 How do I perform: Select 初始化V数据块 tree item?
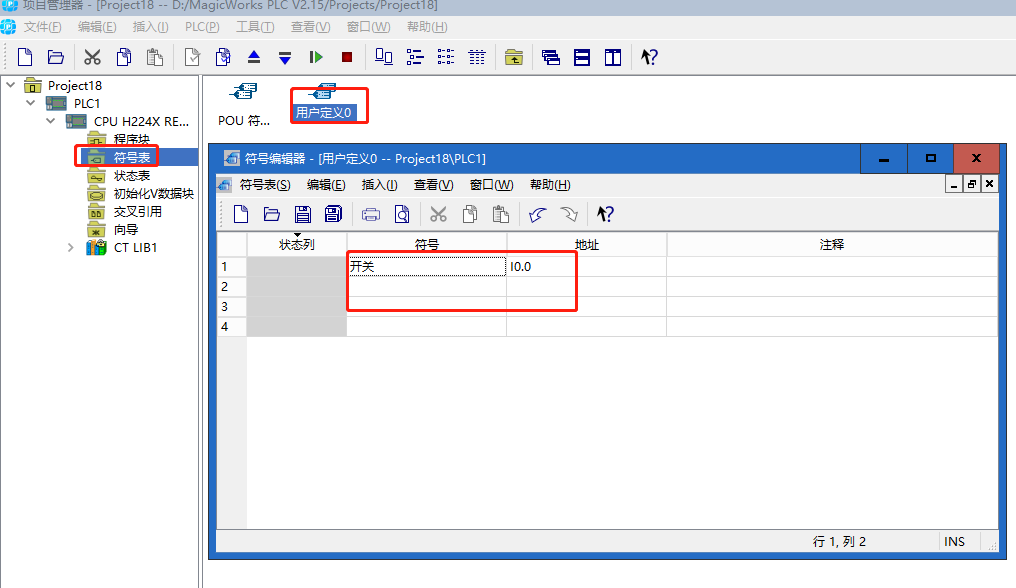click(154, 193)
